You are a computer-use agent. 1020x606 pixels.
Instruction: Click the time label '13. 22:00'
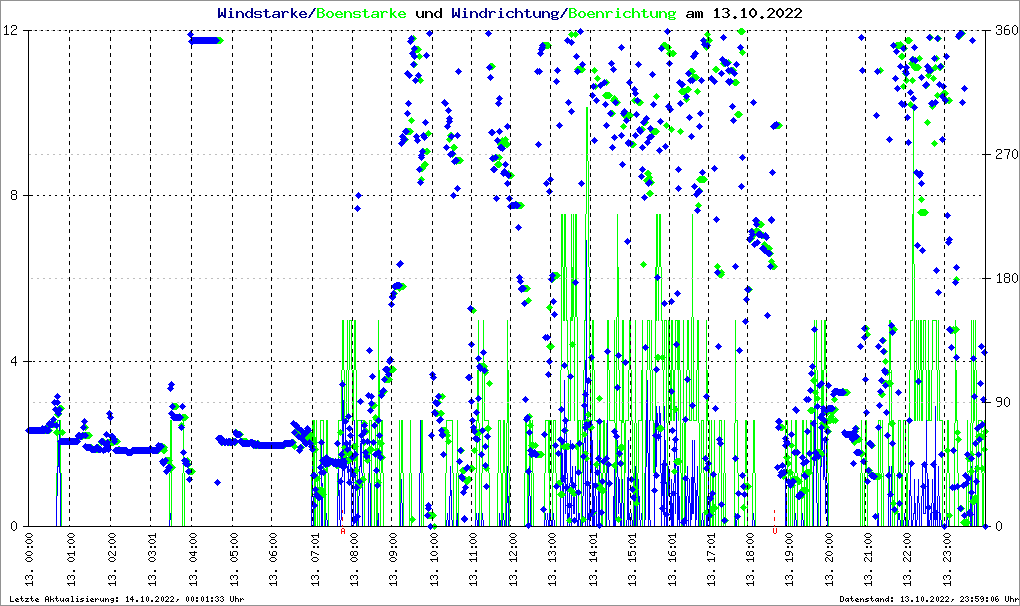(x=907, y=559)
